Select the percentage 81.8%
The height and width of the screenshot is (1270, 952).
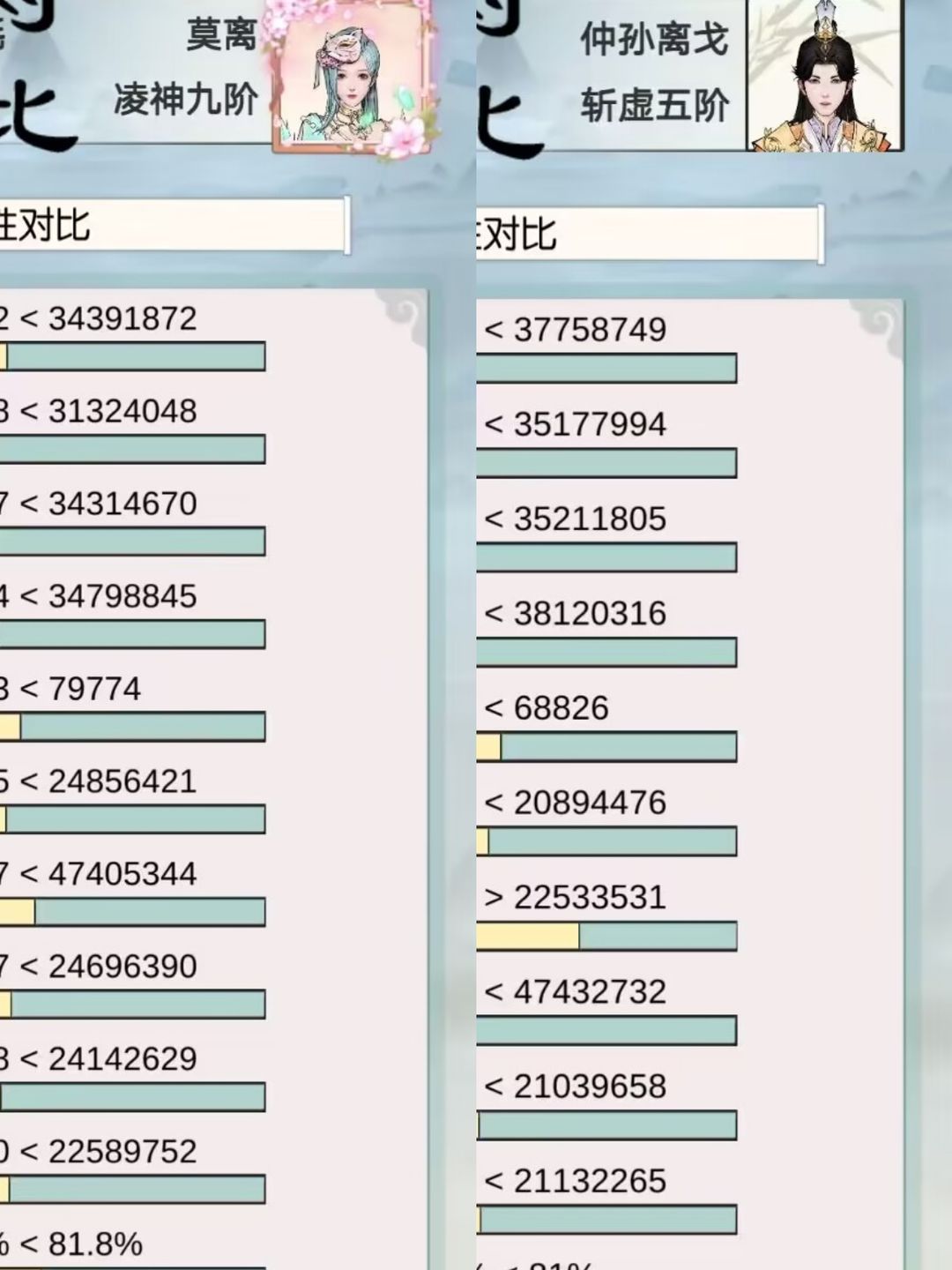pos(95,1244)
